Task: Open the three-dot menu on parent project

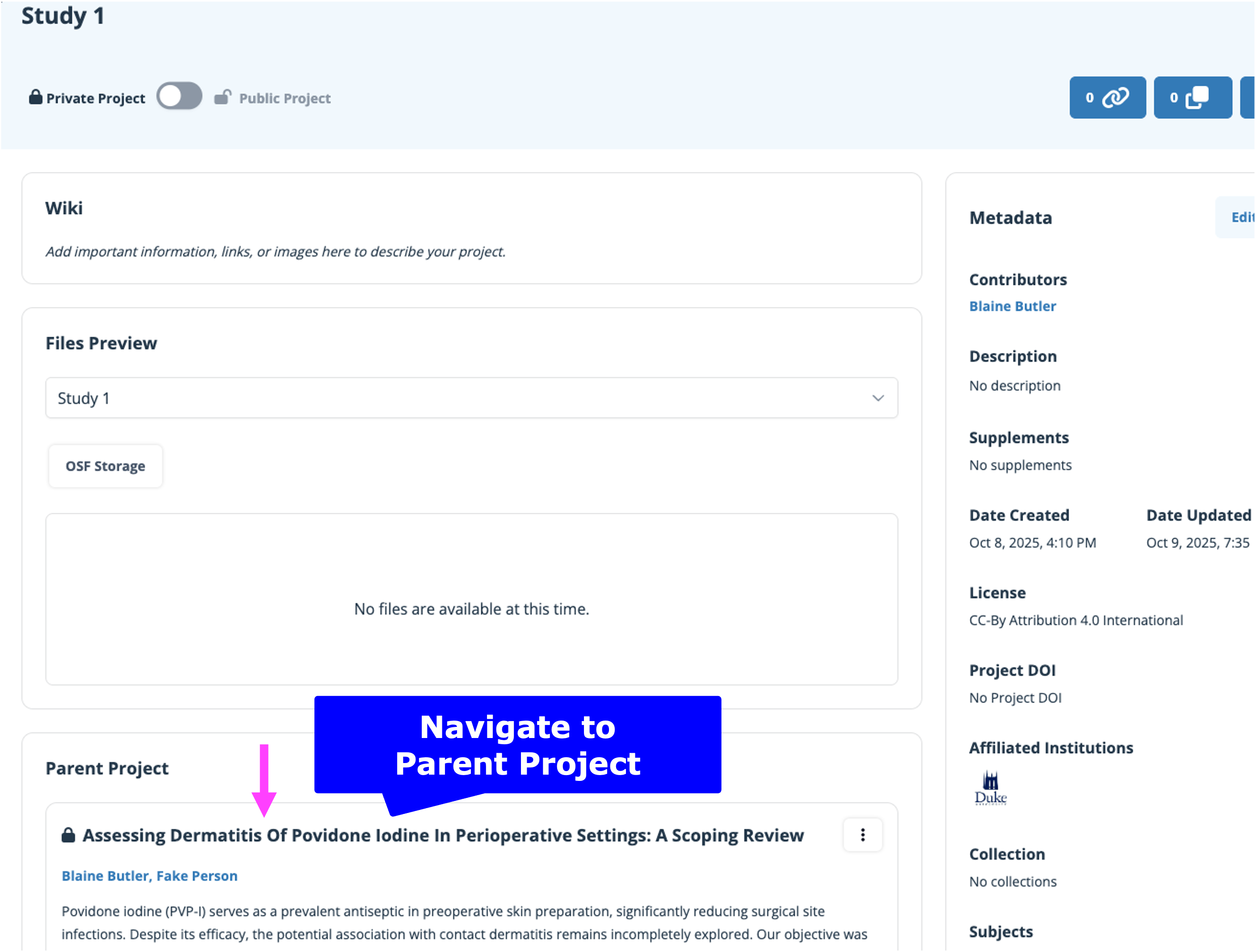Action: pyautogui.click(x=862, y=835)
